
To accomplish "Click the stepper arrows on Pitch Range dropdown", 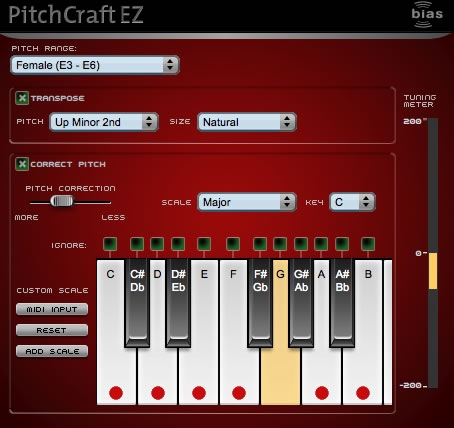I will [170, 65].
